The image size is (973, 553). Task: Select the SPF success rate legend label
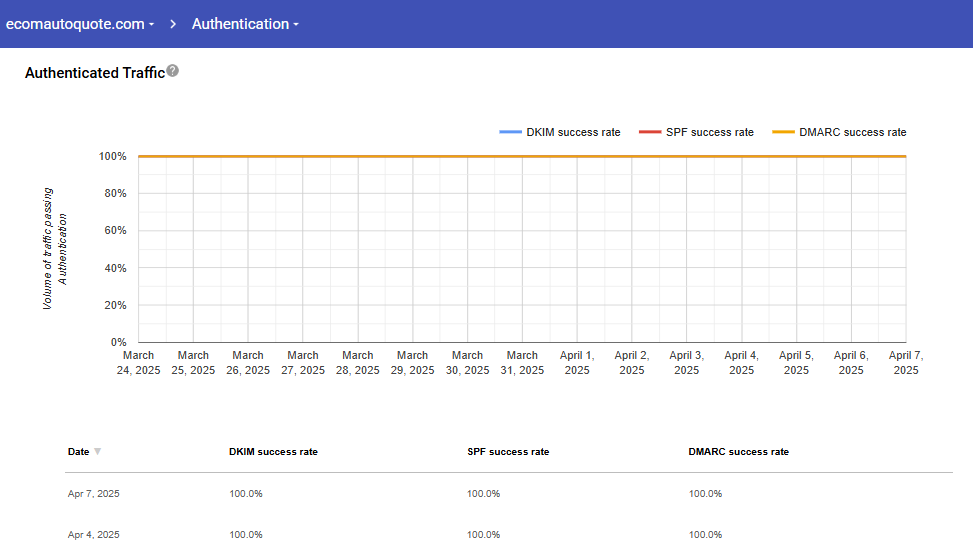tap(709, 132)
